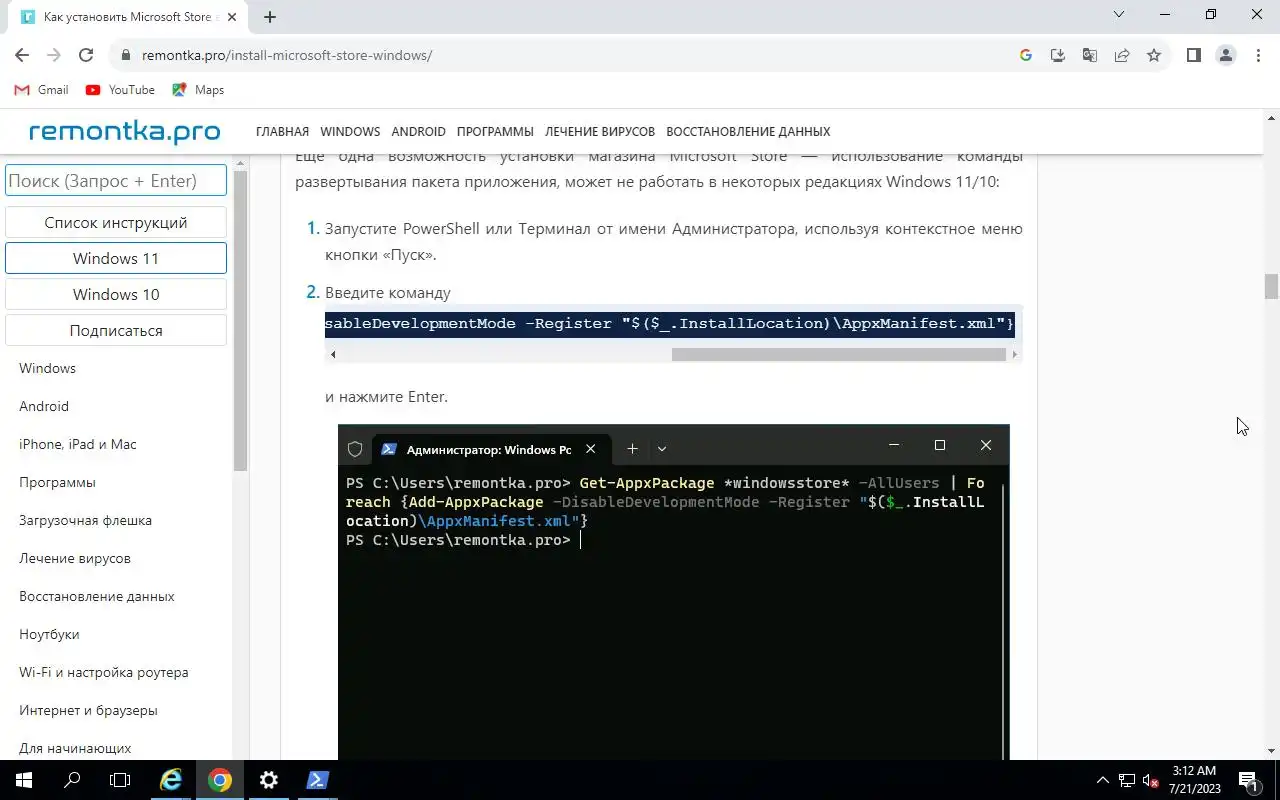Open the tab search dropdown arrow

click(1119, 15)
